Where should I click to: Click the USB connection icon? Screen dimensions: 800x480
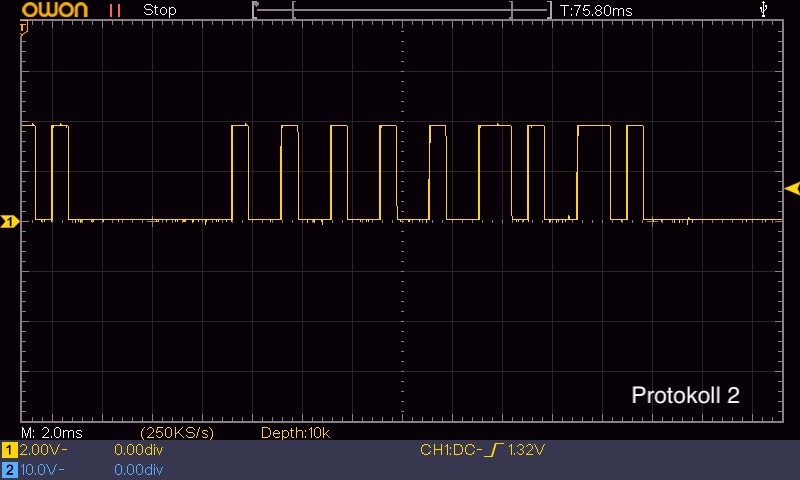point(763,9)
